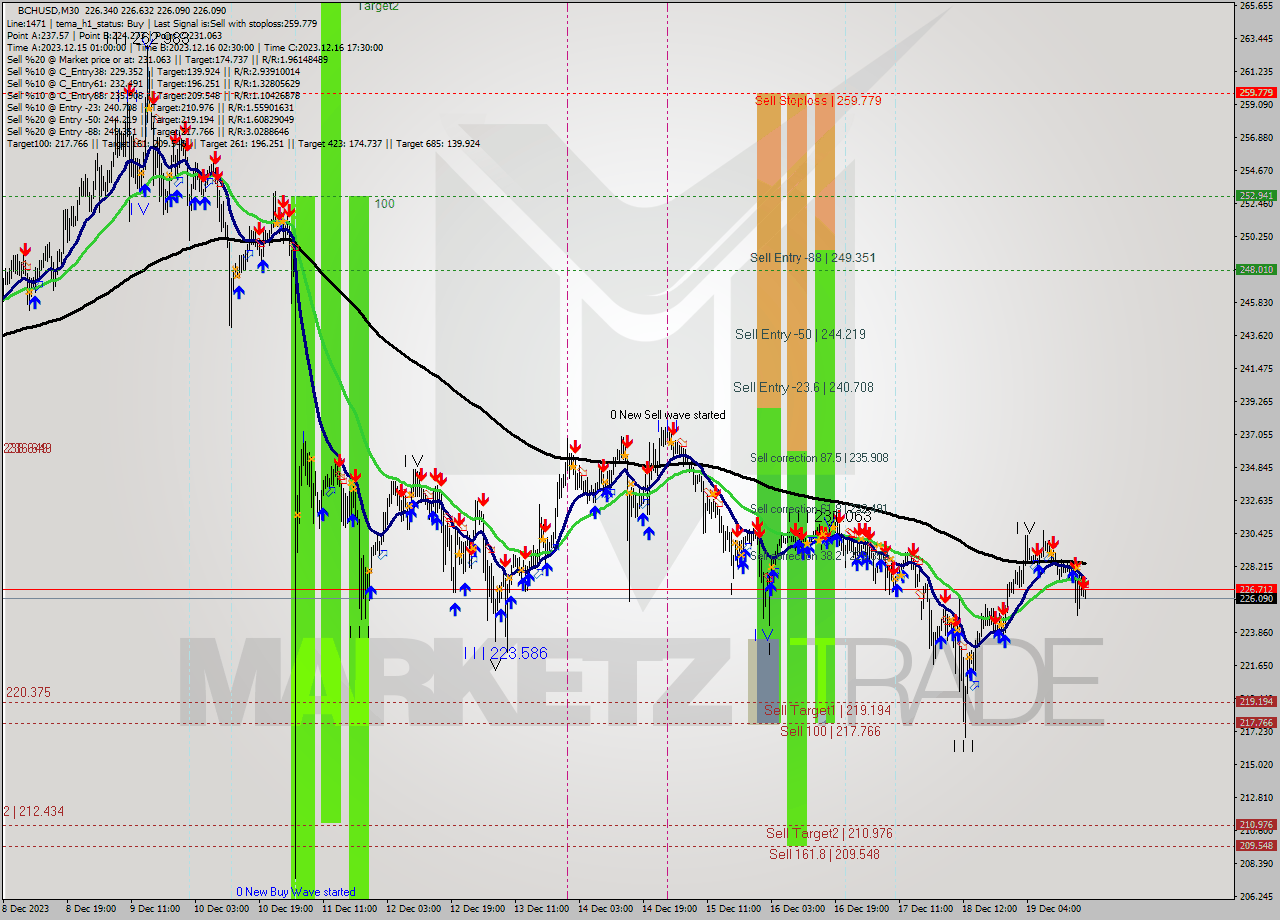The height and width of the screenshot is (920, 1280).
Task: Click 'Sell correction 87.5 | 235.908' label
Action: [819, 457]
